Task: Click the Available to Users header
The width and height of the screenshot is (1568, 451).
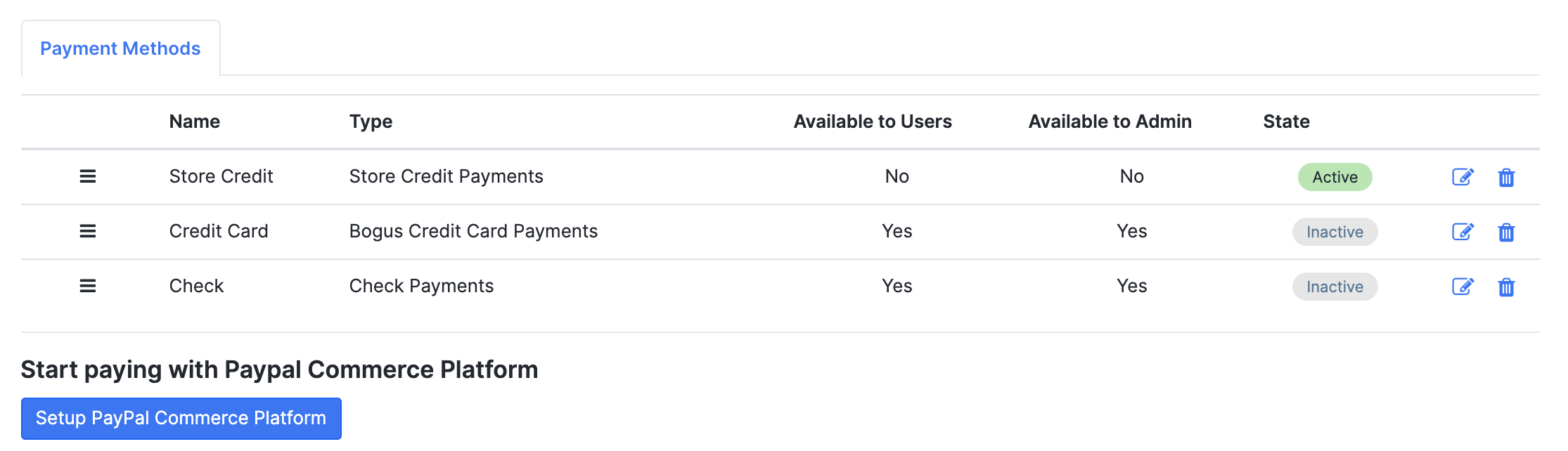Action: pos(873,122)
